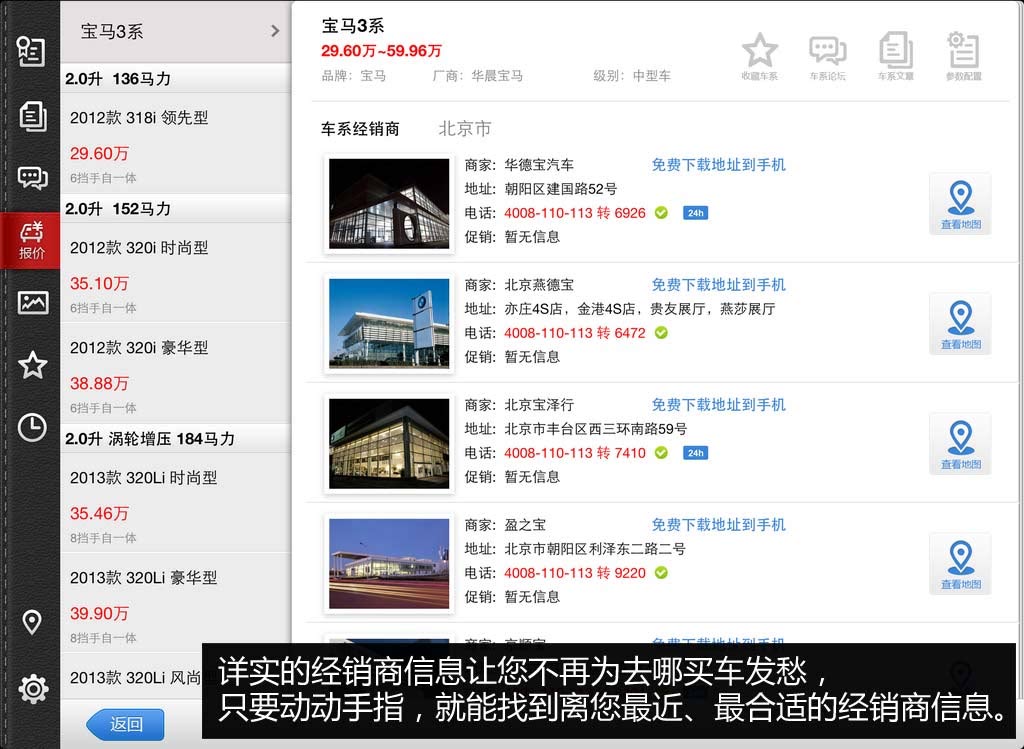Screen dimensions: 1024x749
Task: Open the articles document icon in sidebar
Action: pyautogui.click(x=32, y=116)
